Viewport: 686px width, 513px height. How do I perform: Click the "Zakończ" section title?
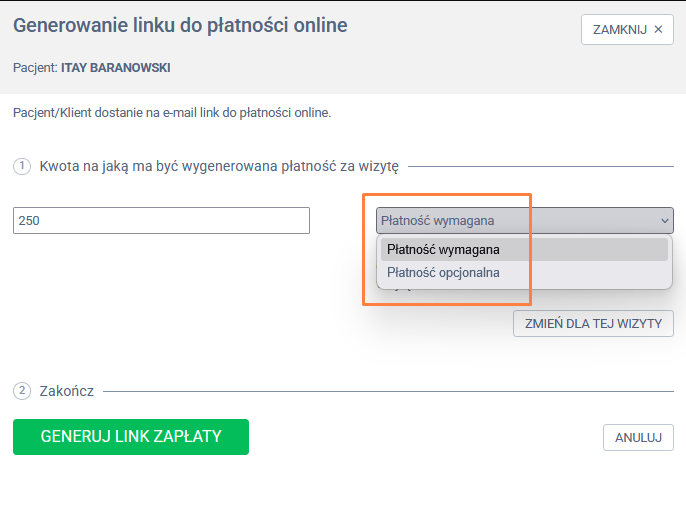coord(67,391)
